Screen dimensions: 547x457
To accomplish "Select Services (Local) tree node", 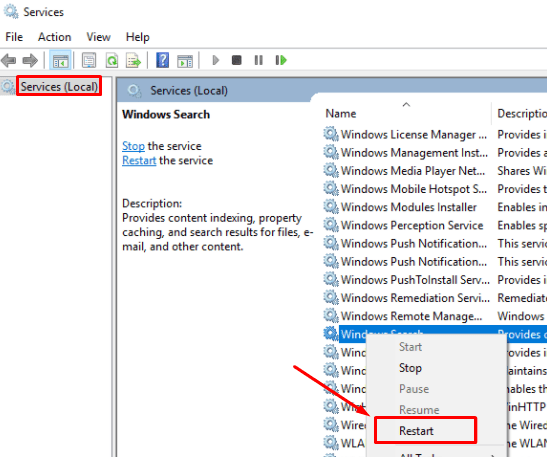I will 59,87.
